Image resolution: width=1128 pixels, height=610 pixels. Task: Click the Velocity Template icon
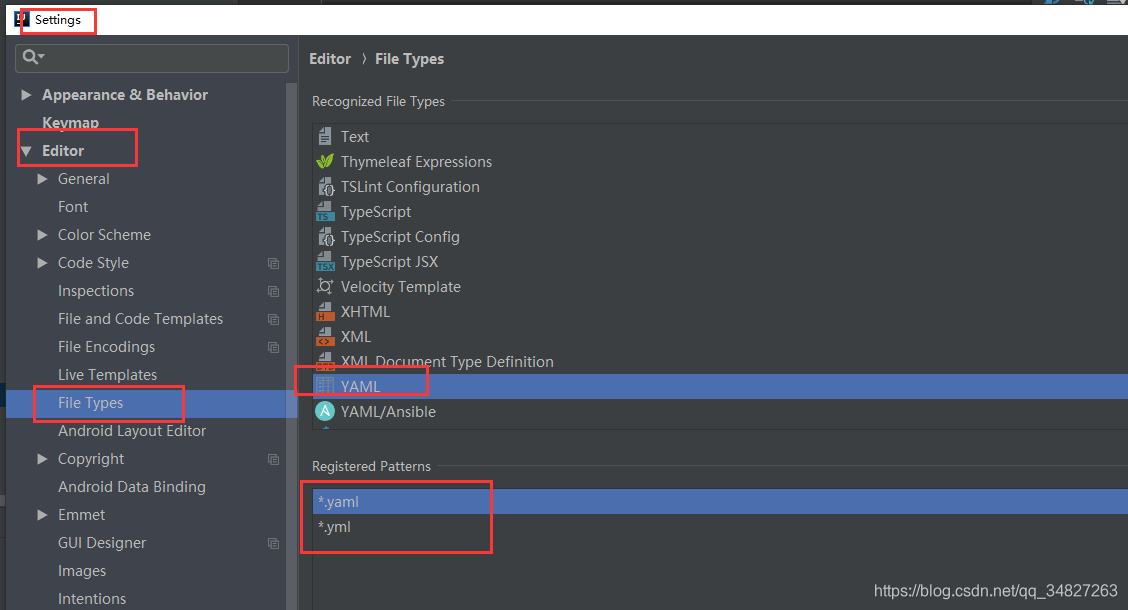point(325,286)
